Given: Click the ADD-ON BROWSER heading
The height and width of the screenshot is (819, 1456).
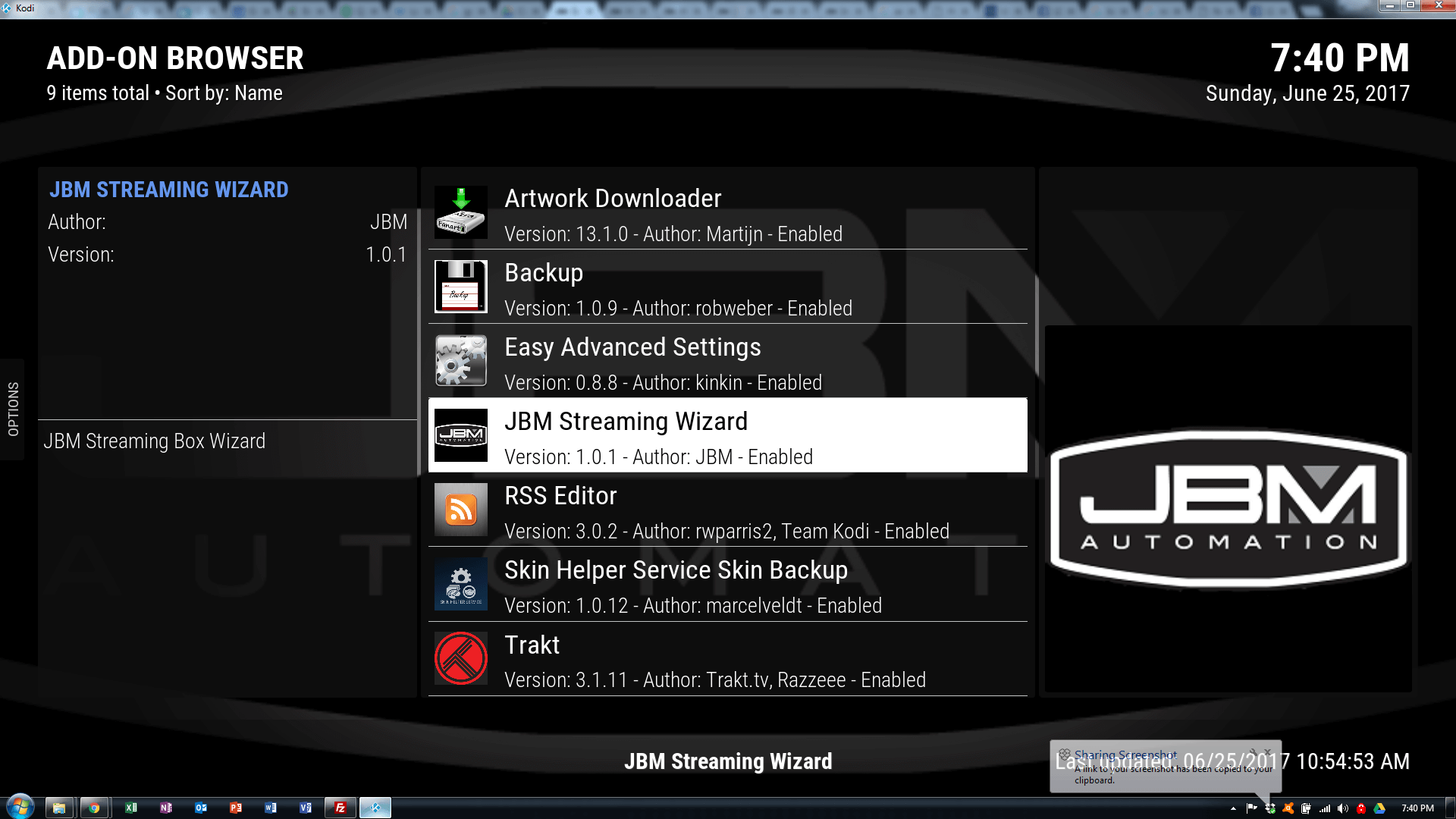Looking at the screenshot, I should (x=175, y=58).
